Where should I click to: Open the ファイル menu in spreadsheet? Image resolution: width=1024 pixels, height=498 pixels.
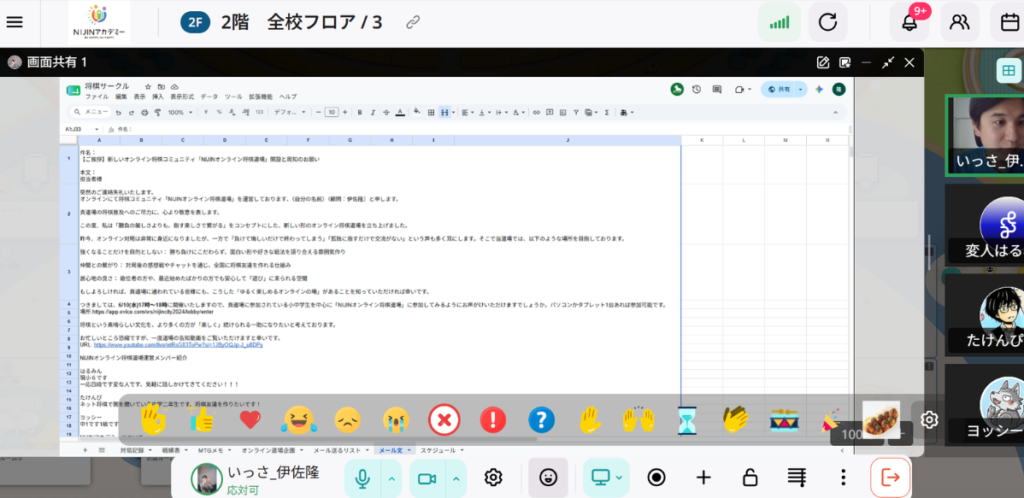[97, 97]
